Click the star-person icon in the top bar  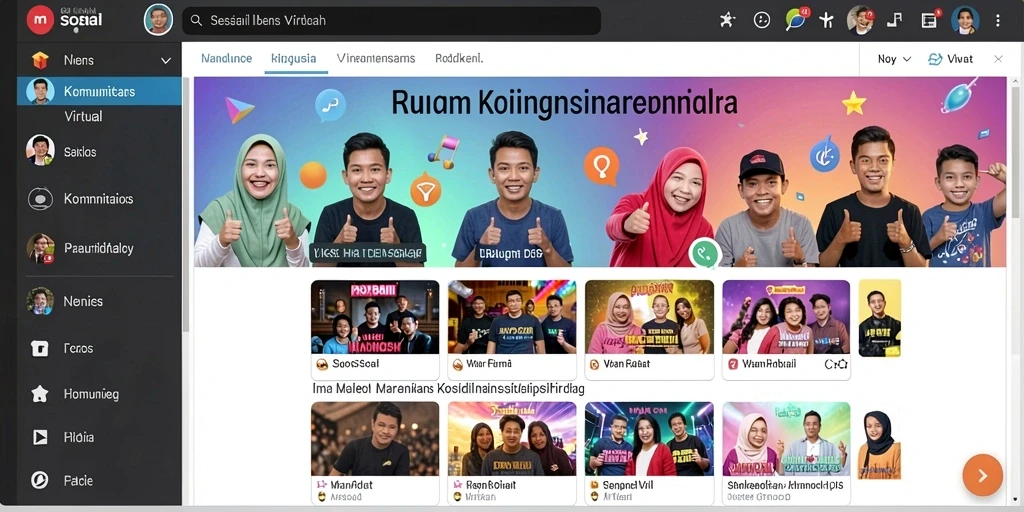(727, 20)
